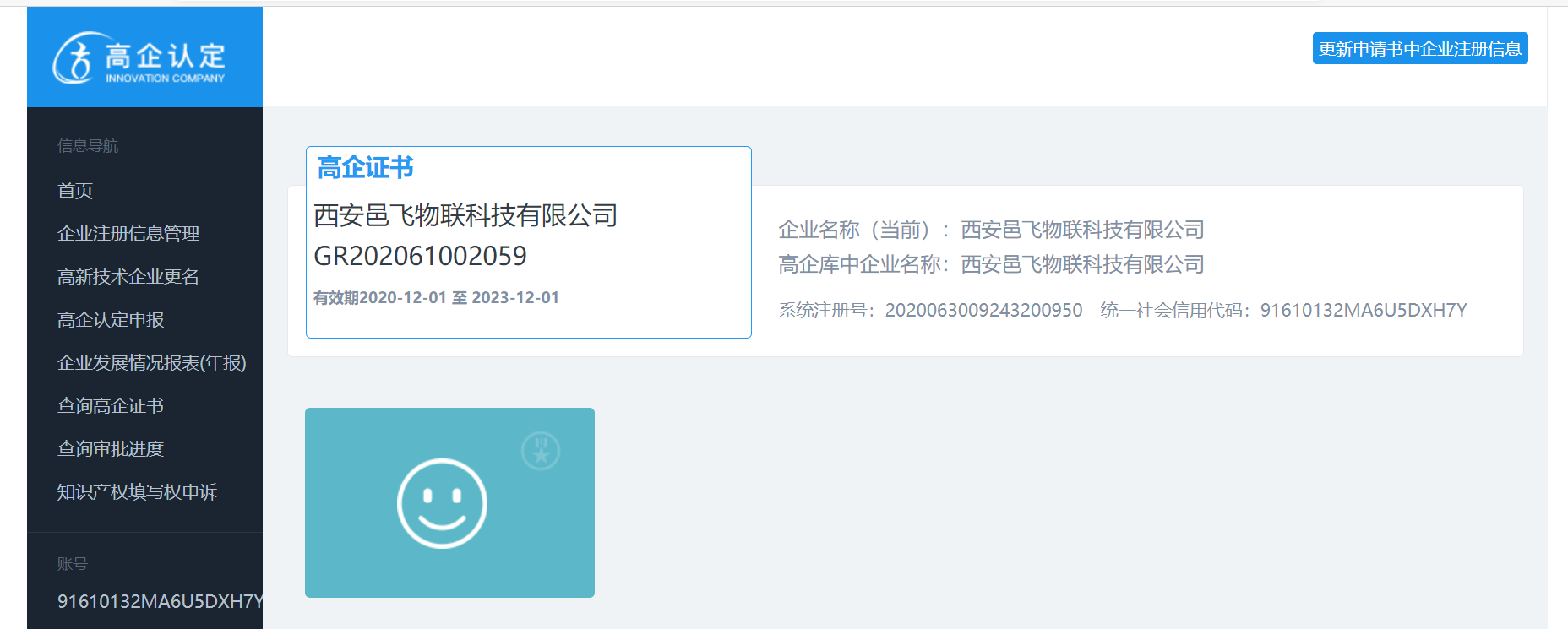Click certificate number GR202061002059
This screenshot has height=629, width=1568.
tap(420, 256)
